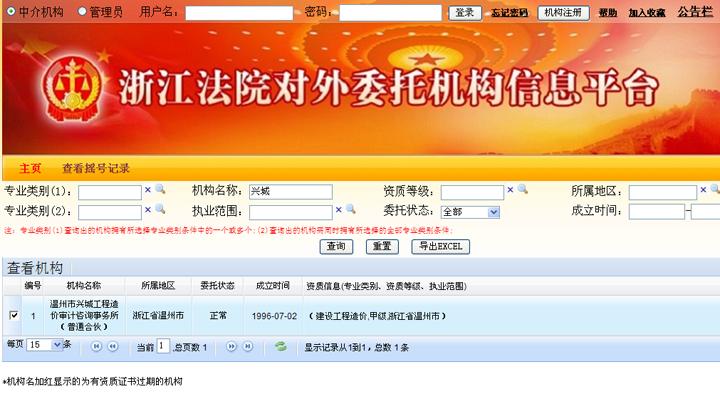Click the 专业类别(1) input field

pyautogui.click(x=110, y=192)
